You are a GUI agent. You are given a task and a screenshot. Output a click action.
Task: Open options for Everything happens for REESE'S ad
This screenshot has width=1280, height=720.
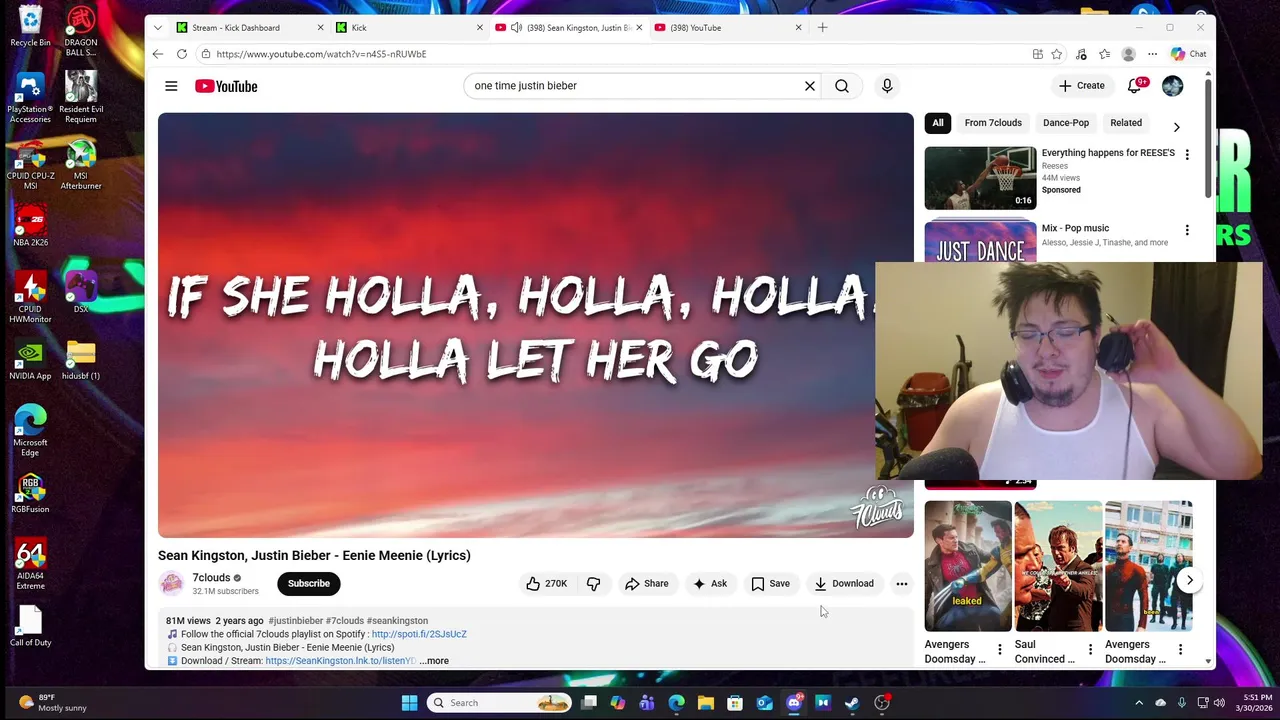tap(1187, 155)
